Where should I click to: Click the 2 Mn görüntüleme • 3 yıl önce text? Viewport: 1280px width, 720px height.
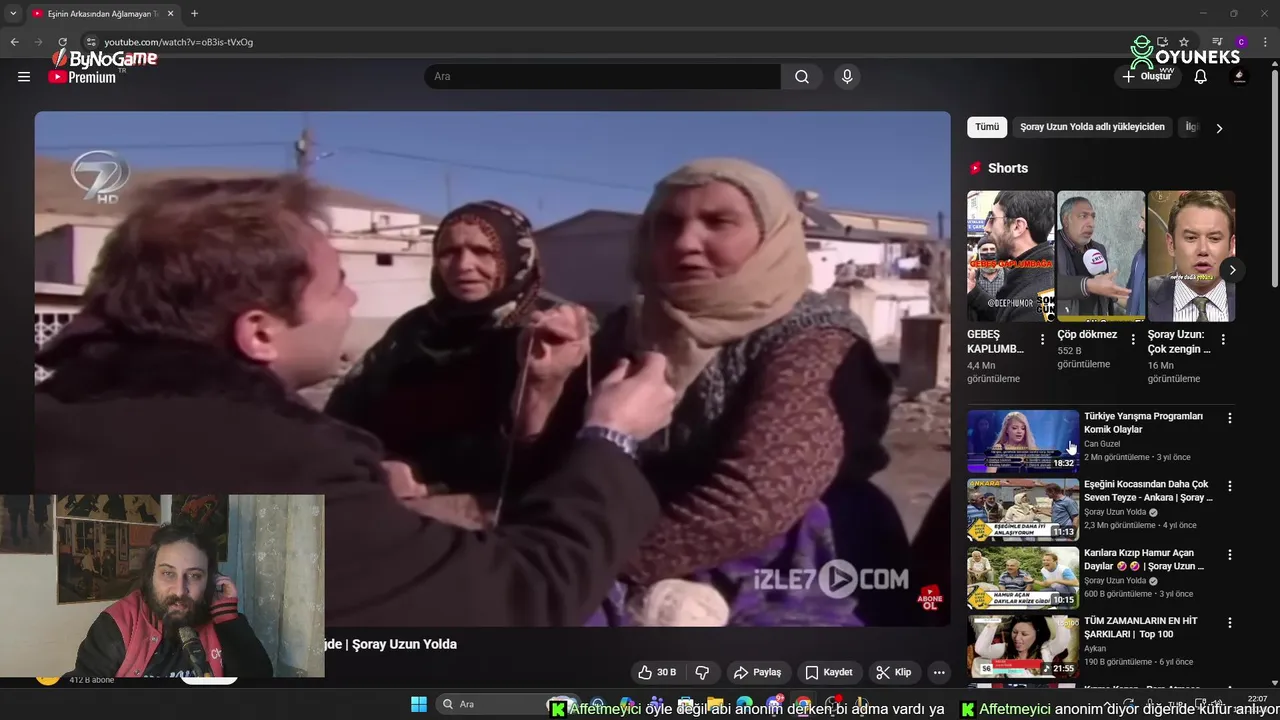1137,457
